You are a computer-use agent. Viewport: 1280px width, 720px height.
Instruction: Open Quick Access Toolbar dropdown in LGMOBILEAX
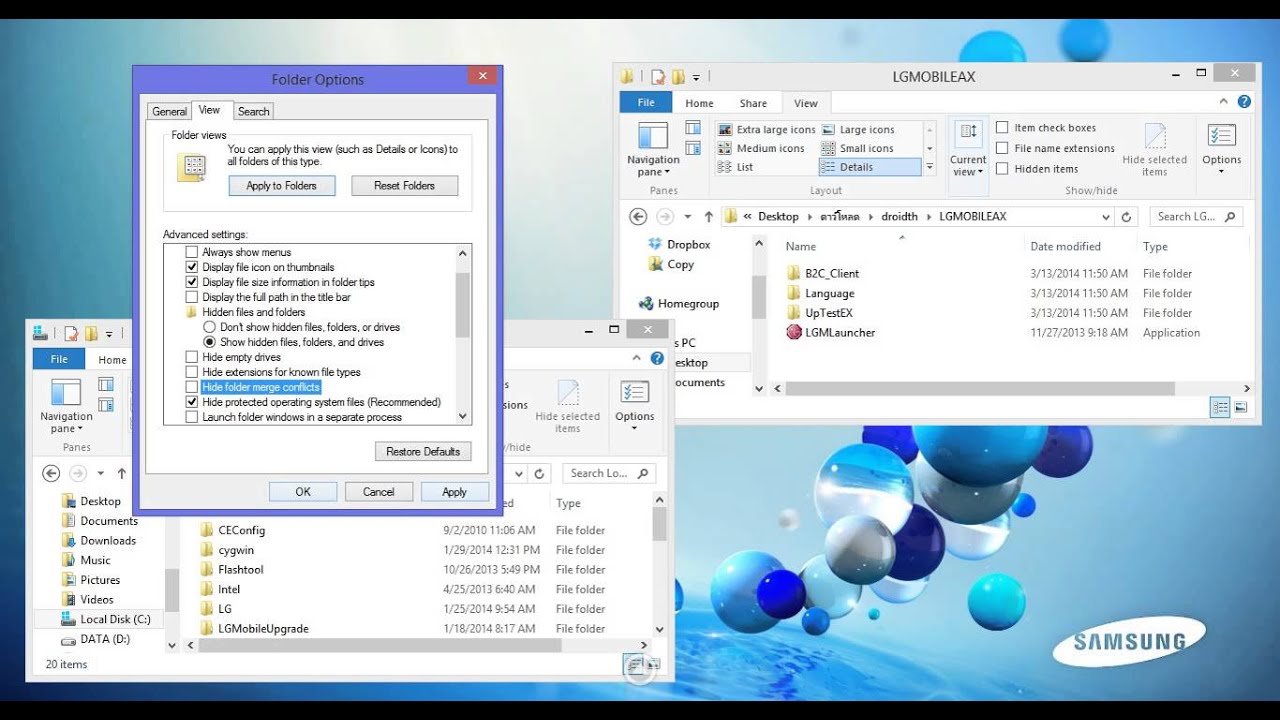[696, 76]
